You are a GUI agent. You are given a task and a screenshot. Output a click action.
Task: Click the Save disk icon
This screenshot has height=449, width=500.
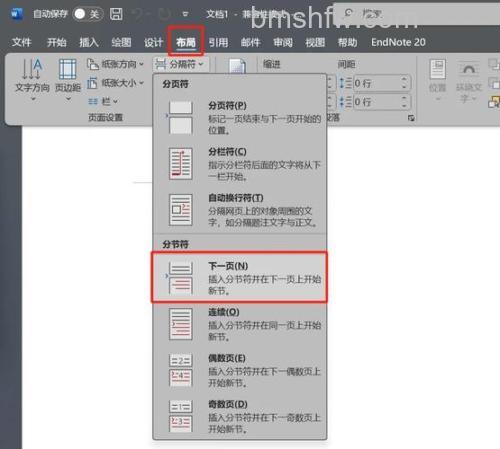click(x=116, y=14)
